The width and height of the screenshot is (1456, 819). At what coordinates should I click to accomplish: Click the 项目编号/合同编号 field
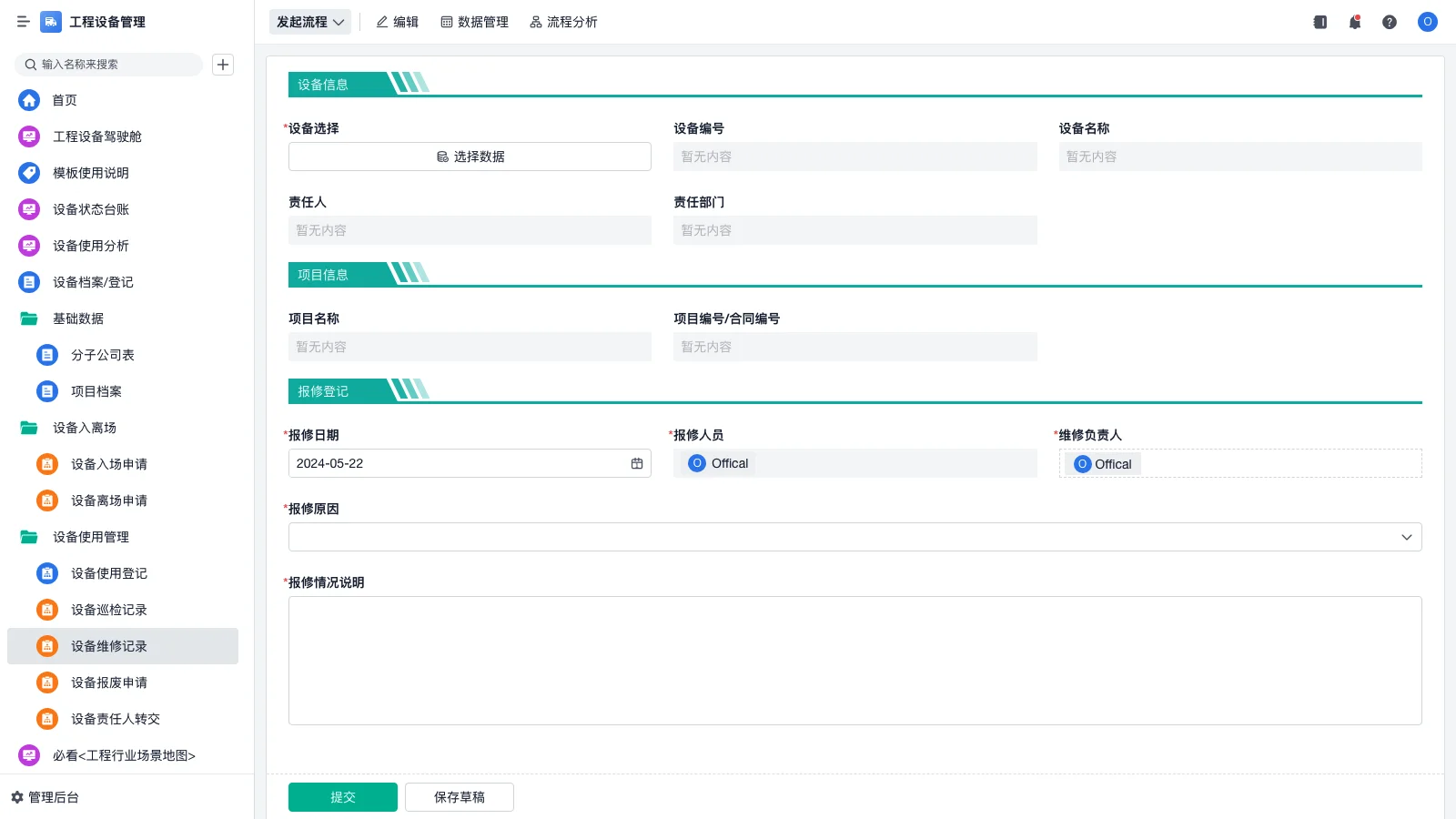click(x=854, y=347)
